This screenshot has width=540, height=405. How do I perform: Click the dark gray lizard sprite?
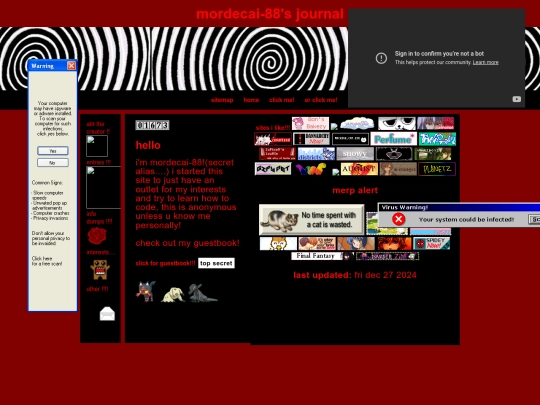pyautogui.click(x=202, y=293)
